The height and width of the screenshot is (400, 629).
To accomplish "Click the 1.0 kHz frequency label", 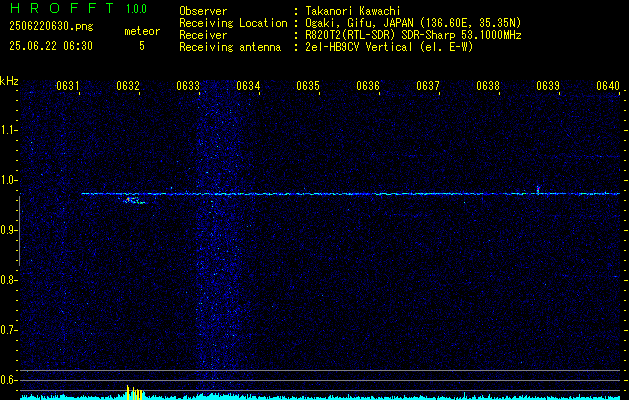I will [8, 180].
